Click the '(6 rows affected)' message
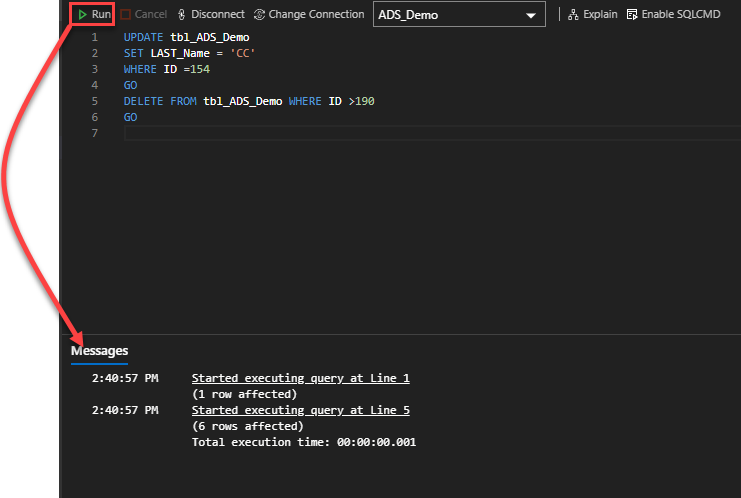This screenshot has height=498, width=741. click(x=247, y=426)
